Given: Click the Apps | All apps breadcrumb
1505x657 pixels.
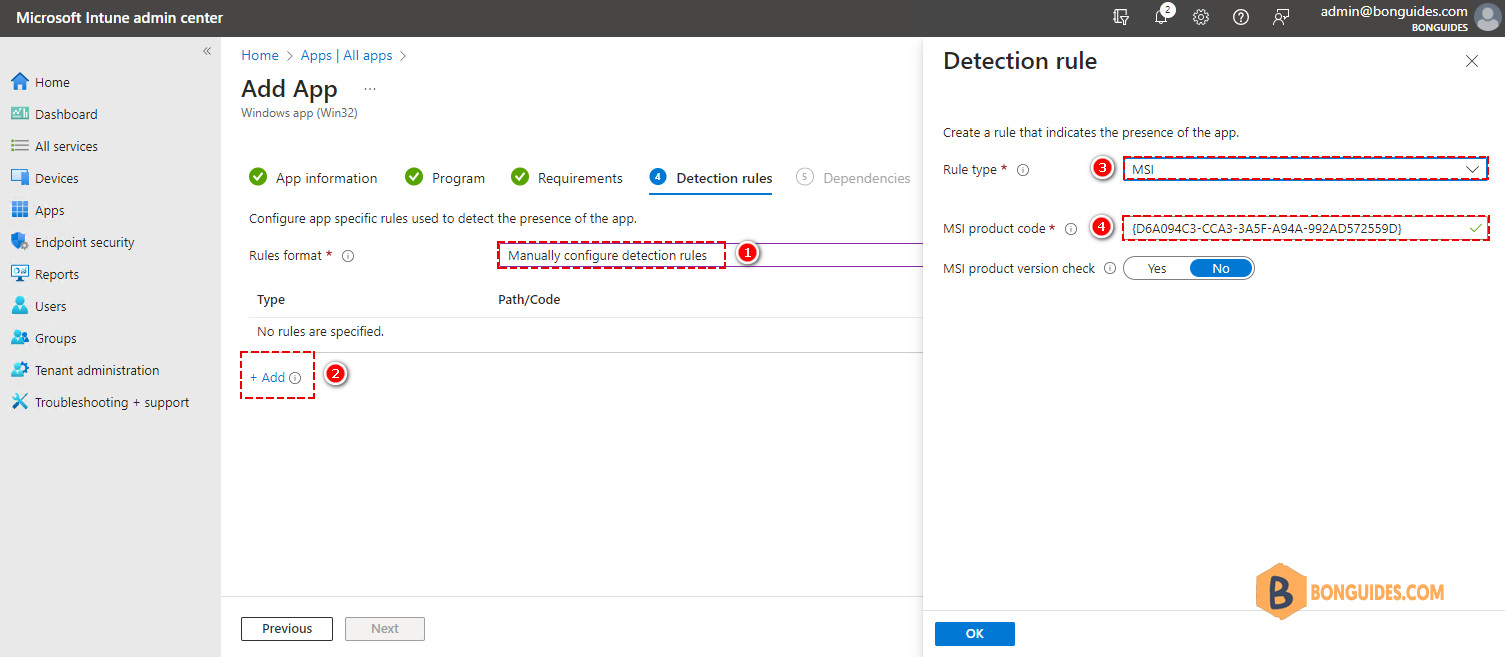Looking at the screenshot, I should click(347, 55).
